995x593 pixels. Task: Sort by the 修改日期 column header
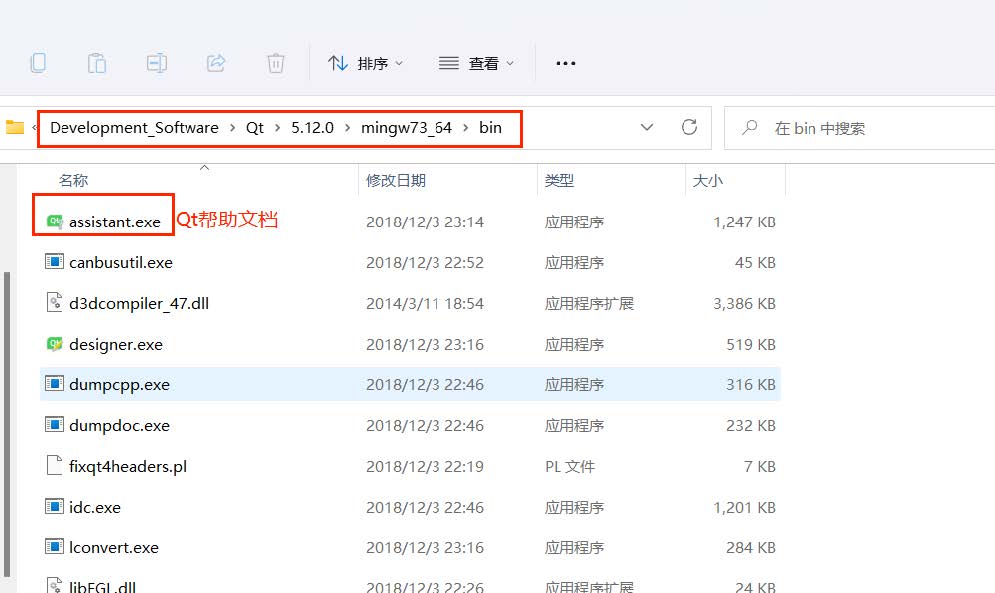(x=396, y=180)
